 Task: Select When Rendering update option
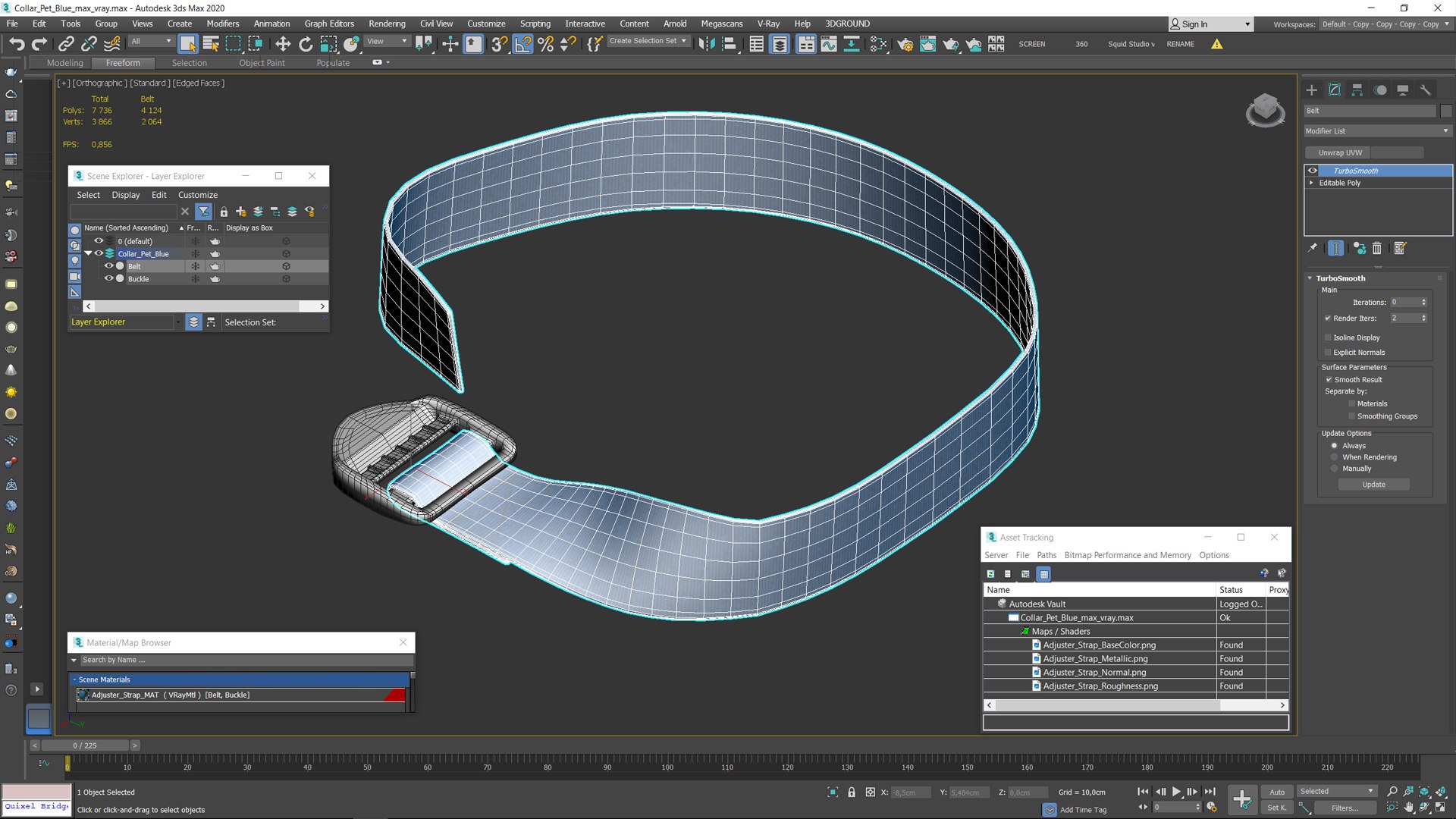point(1335,457)
